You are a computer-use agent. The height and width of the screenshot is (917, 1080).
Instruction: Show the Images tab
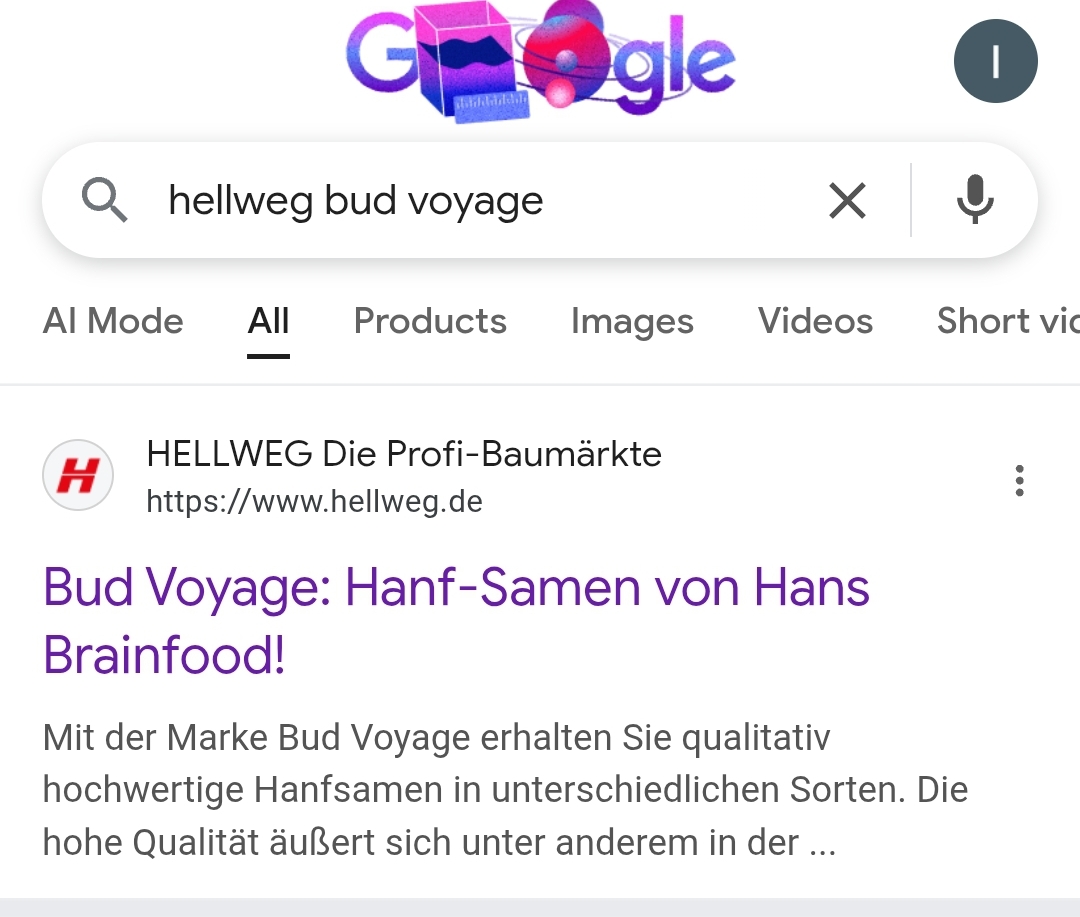[632, 321]
